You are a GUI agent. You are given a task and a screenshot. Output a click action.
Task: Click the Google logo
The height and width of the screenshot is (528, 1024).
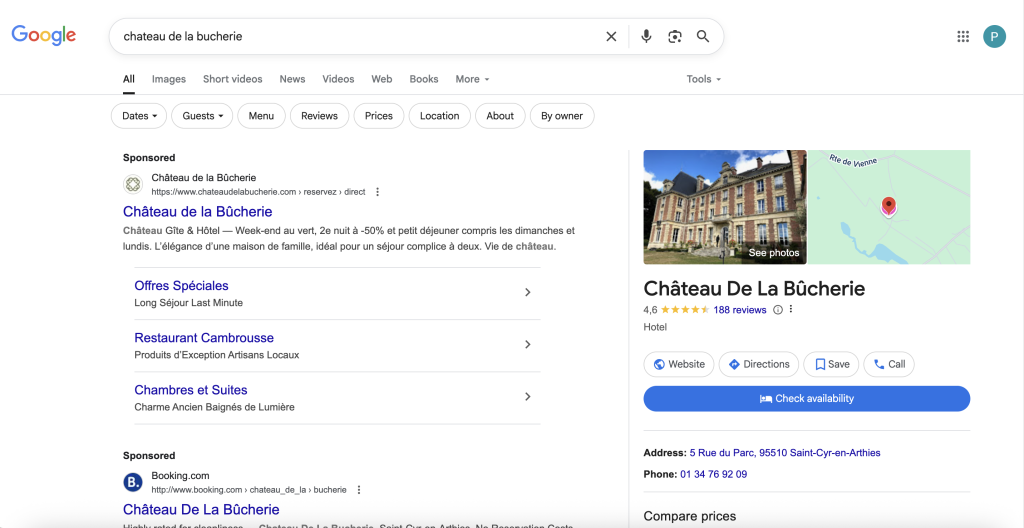point(44,35)
